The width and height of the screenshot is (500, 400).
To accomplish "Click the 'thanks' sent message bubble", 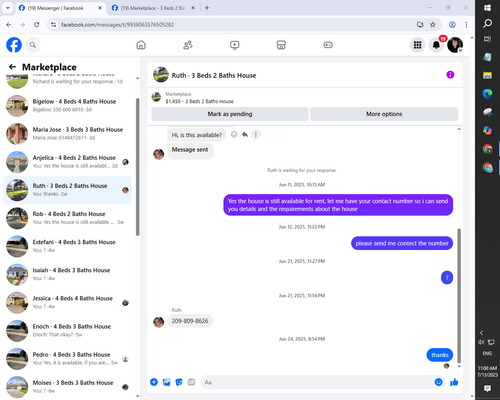I will coord(440,355).
